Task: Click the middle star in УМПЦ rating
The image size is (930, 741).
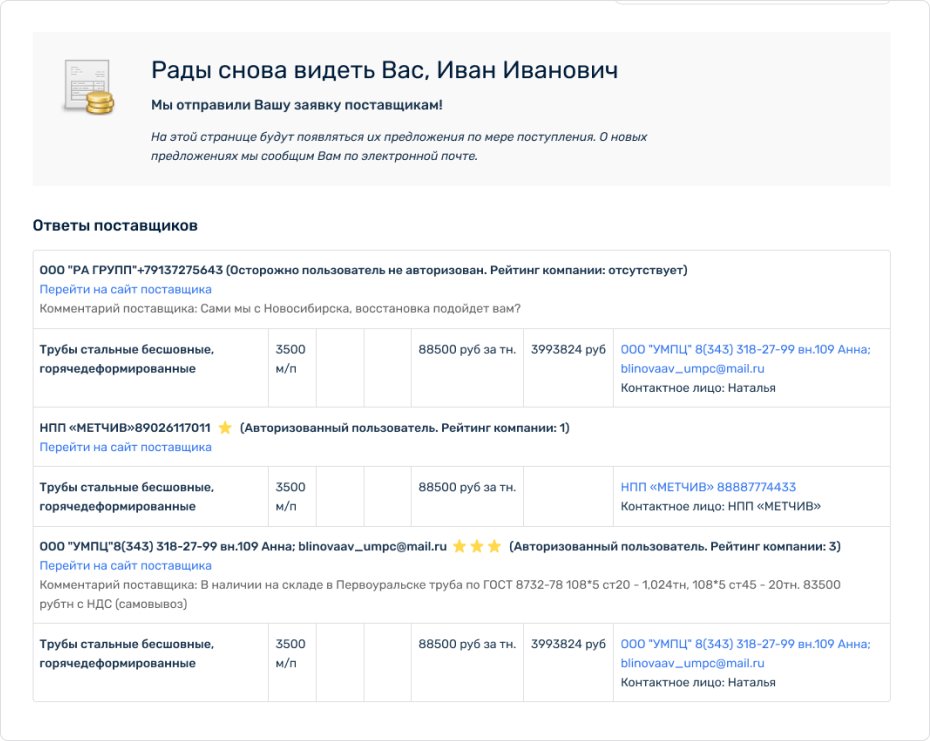Action: (x=477, y=547)
